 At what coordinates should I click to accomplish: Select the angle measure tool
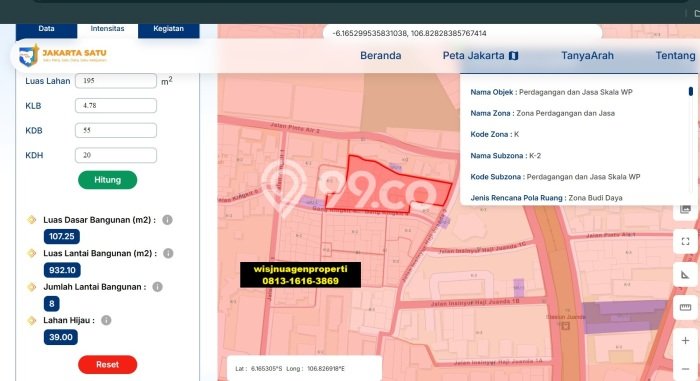pyautogui.click(x=685, y=275)
